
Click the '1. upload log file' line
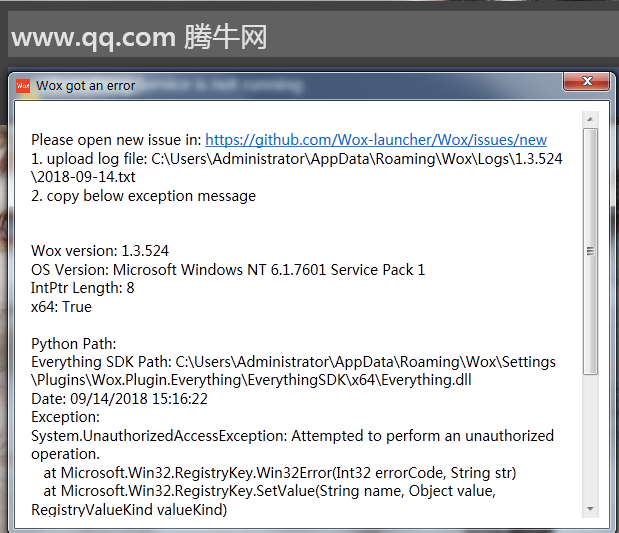click(297, 159)
